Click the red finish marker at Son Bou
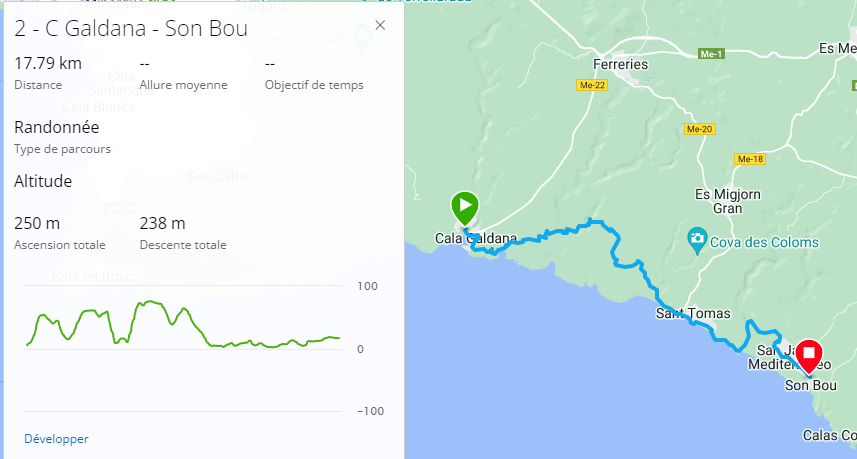Image resolution: width=857 pixels, height=459 pixels. click(x=808, y=356)
